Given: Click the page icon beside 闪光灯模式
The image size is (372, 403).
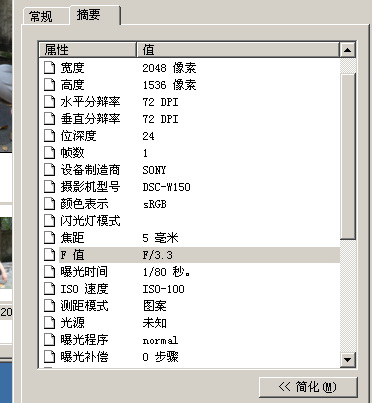Looking at the screenshot, I should coord(49,221).
